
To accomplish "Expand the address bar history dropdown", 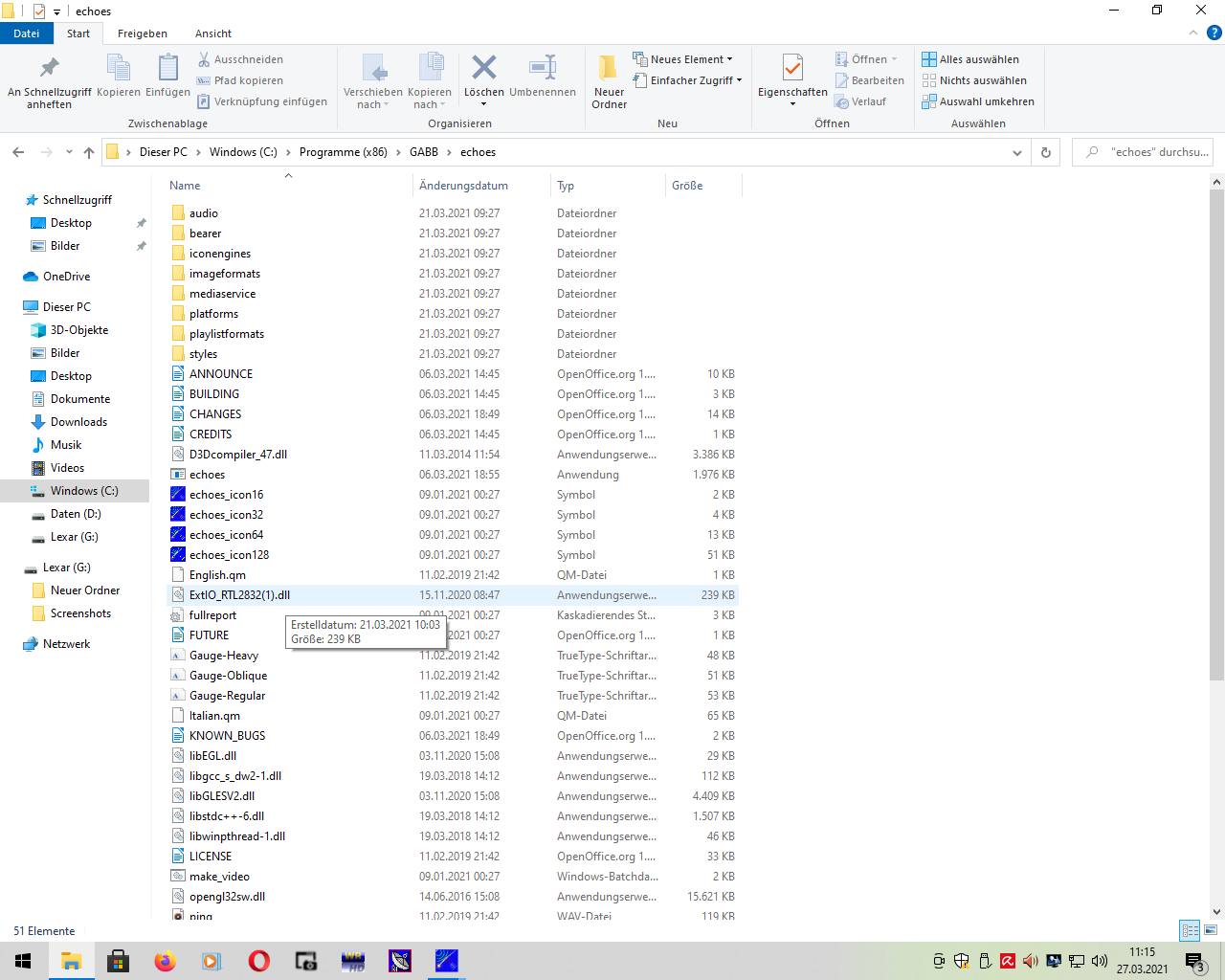I will (1016, 152).
